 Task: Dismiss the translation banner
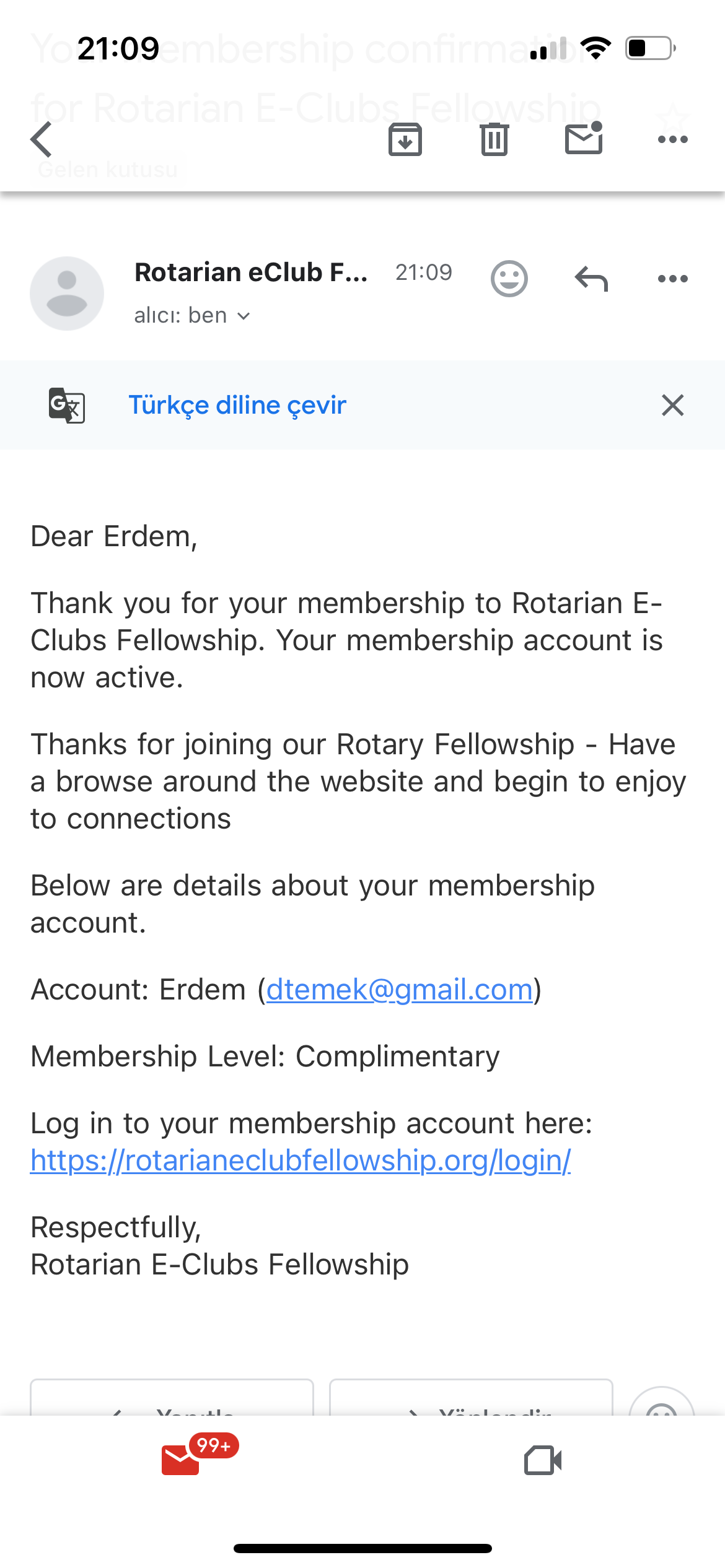pos(673,405)
